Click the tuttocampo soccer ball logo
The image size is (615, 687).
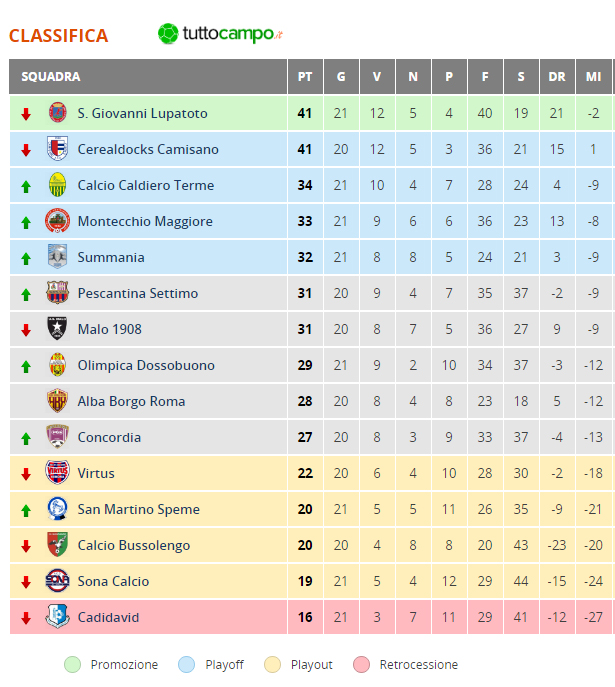click(168, 34)
